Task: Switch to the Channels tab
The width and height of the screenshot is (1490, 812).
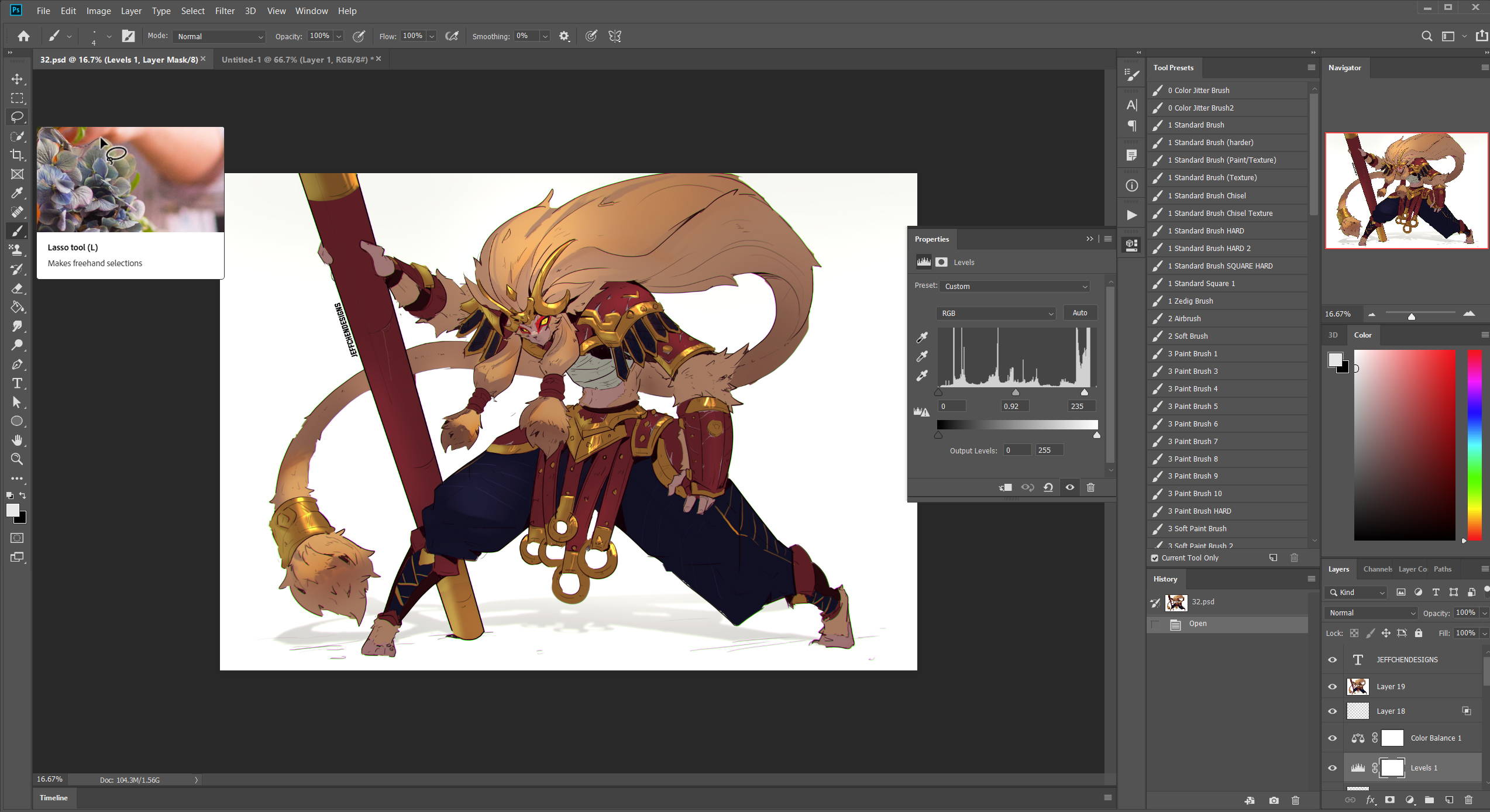Action: [1377, 569]
